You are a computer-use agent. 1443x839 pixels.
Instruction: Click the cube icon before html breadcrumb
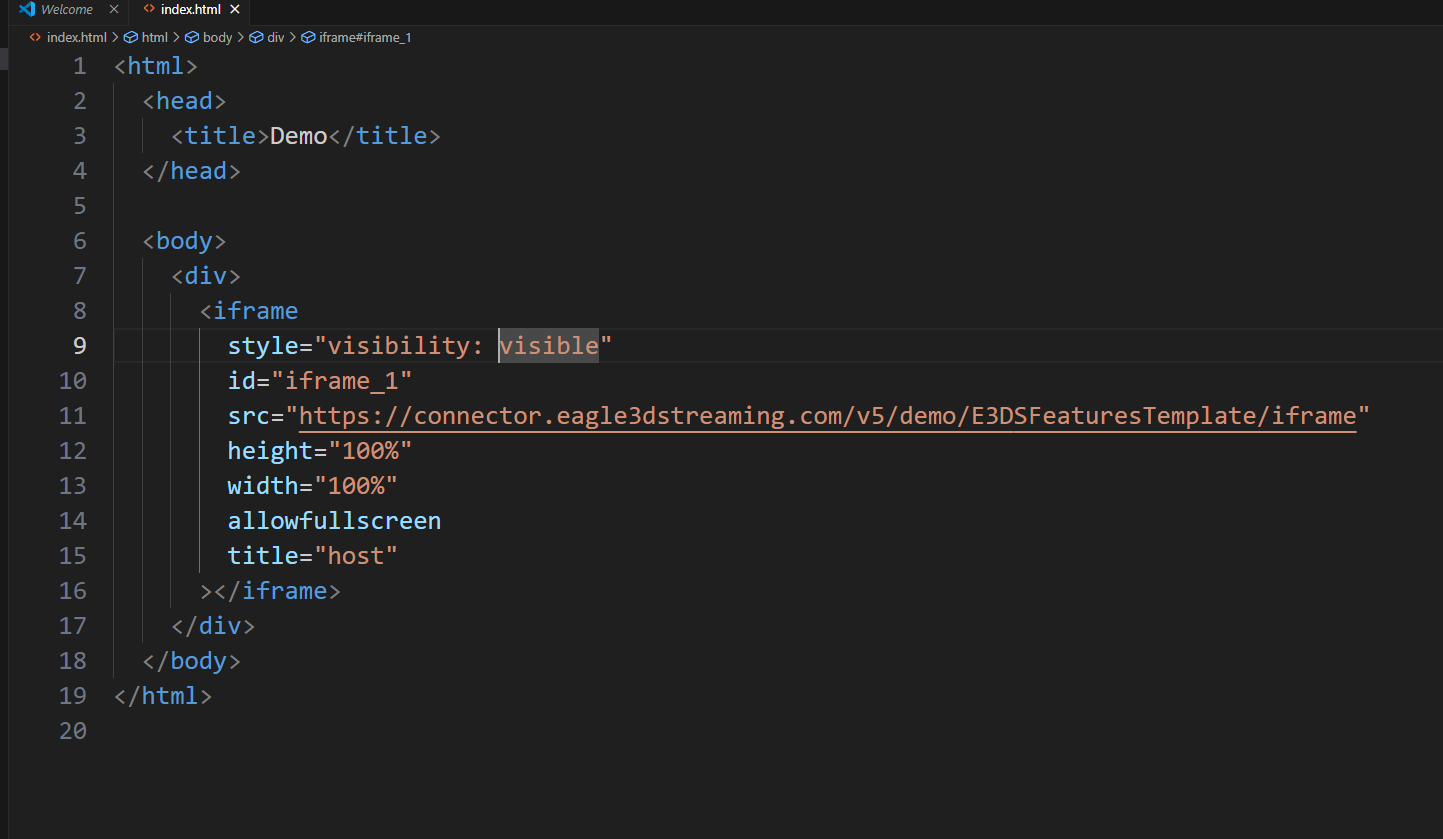pyautogui.click(x=130, y=38)
